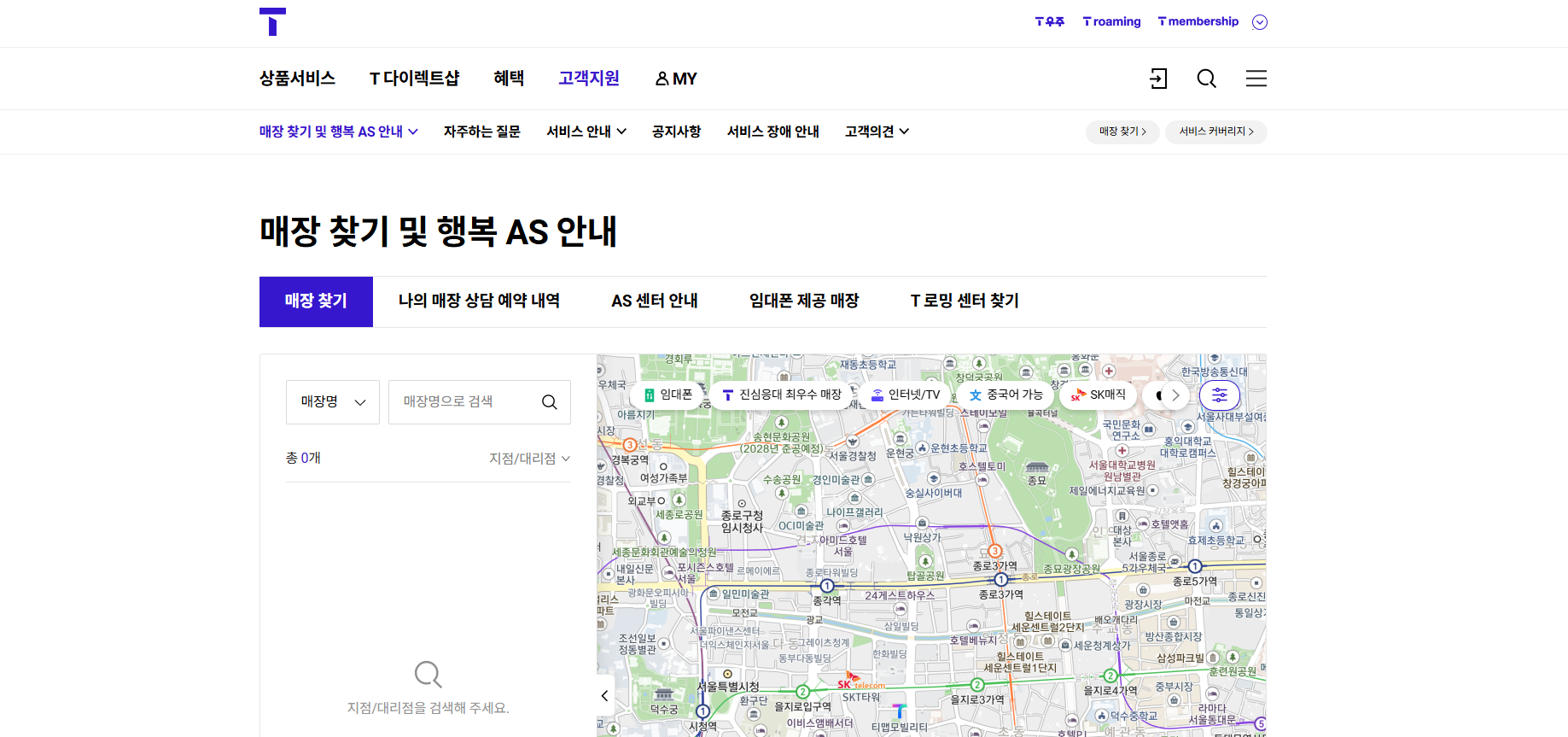The image size is (1568, 737).
Task: Click the 서비스 커버리지 shortcut pill
Action: point(1216,132)
